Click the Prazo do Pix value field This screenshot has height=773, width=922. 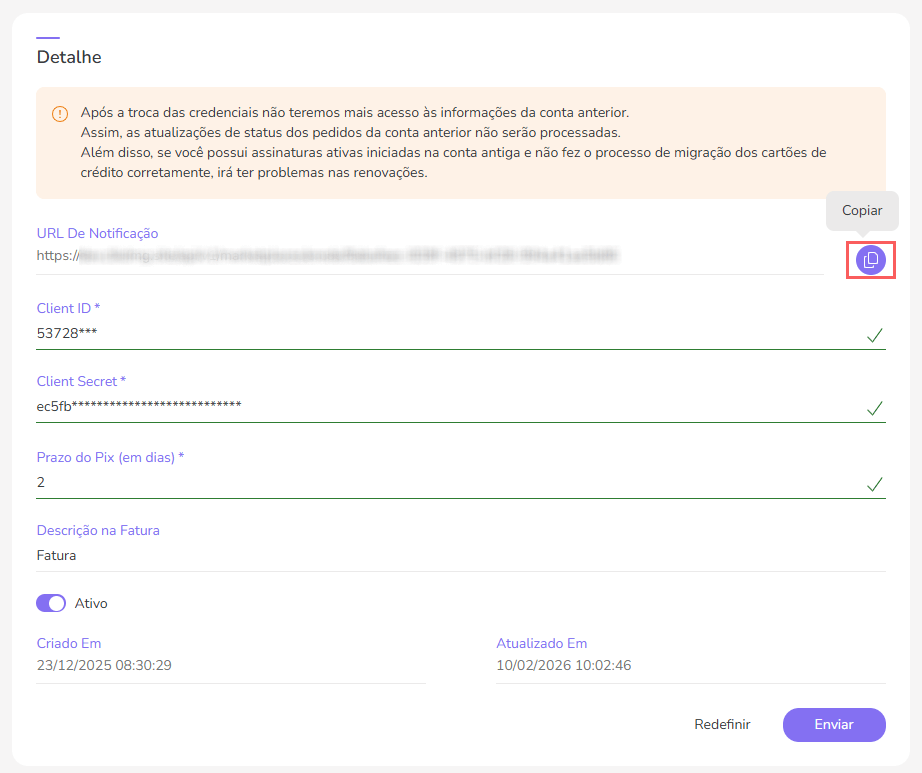(300, 482)
